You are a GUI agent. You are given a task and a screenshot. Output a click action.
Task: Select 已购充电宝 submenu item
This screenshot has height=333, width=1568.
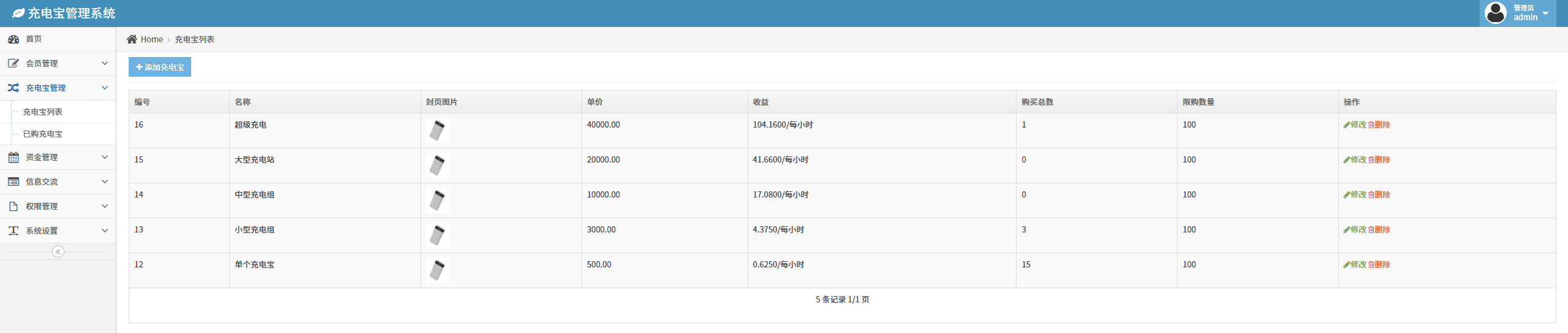pyautogui.click(x=43, y=134)
